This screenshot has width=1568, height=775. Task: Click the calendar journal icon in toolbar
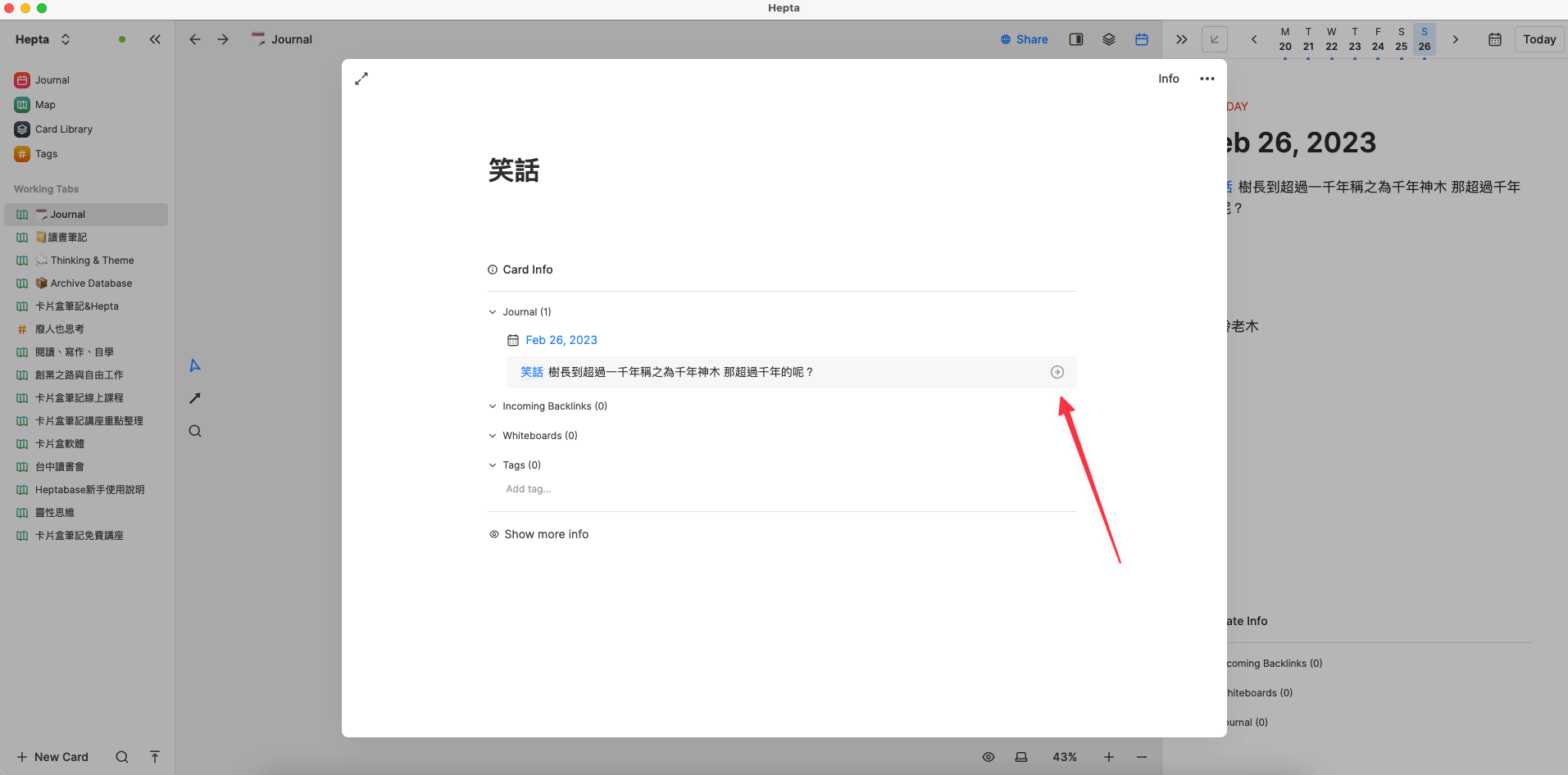click(x=1141, y=39)
